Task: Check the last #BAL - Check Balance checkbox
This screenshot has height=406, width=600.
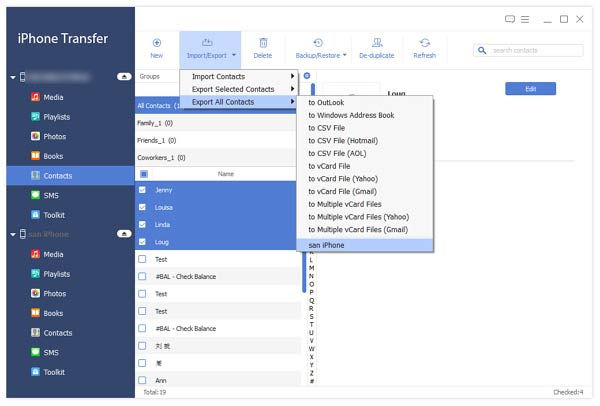Action: (x=142, y=328)
